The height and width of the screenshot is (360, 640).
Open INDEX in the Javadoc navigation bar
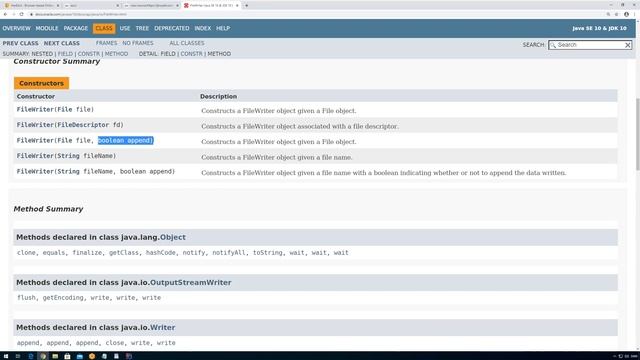coord(202,28)
